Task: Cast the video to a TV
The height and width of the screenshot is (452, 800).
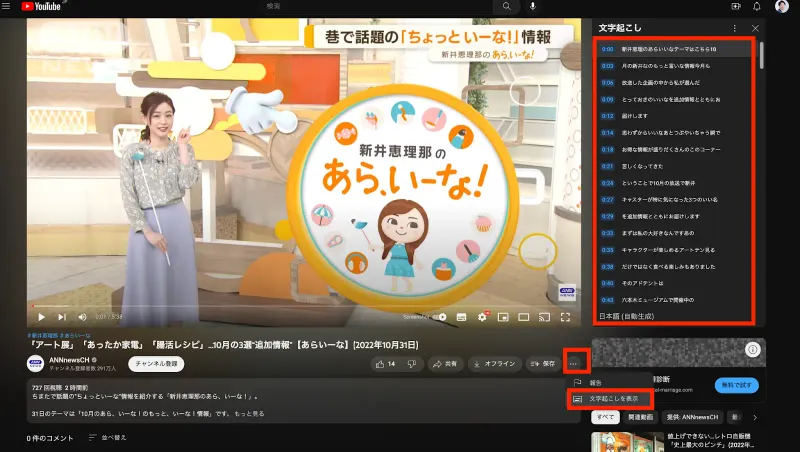Action: [544, 317]
